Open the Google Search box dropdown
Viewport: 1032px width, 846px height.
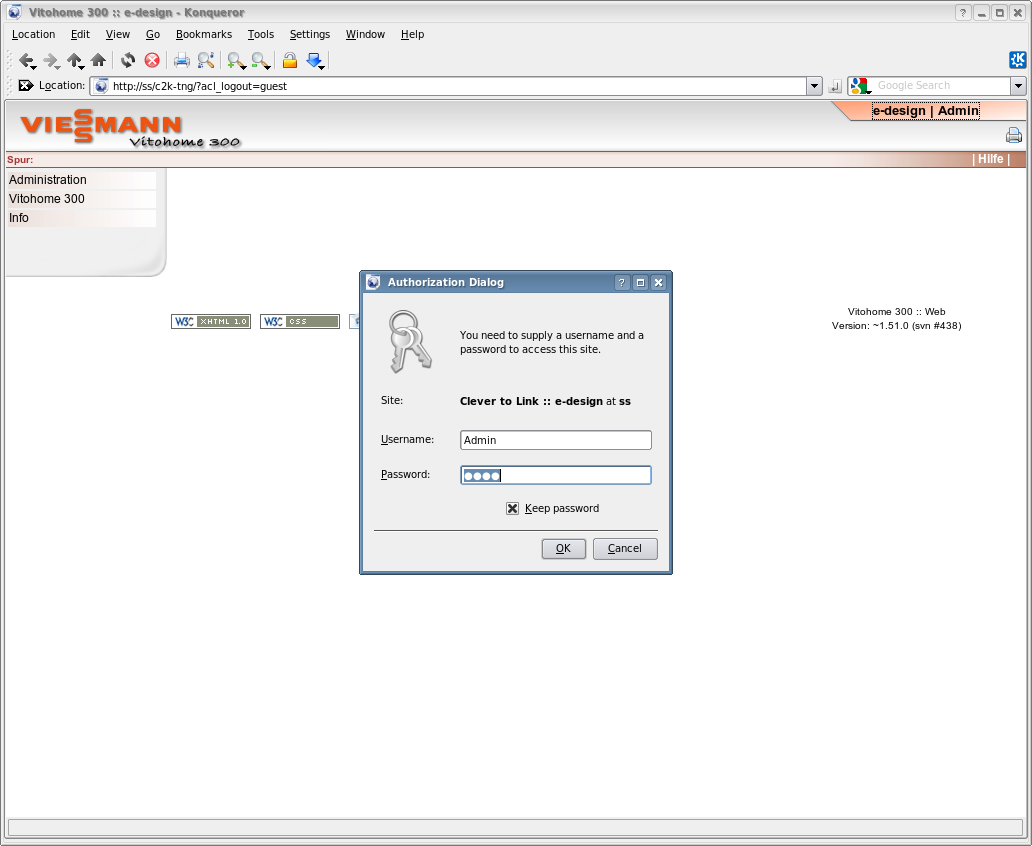click(x=1018, y=87)
